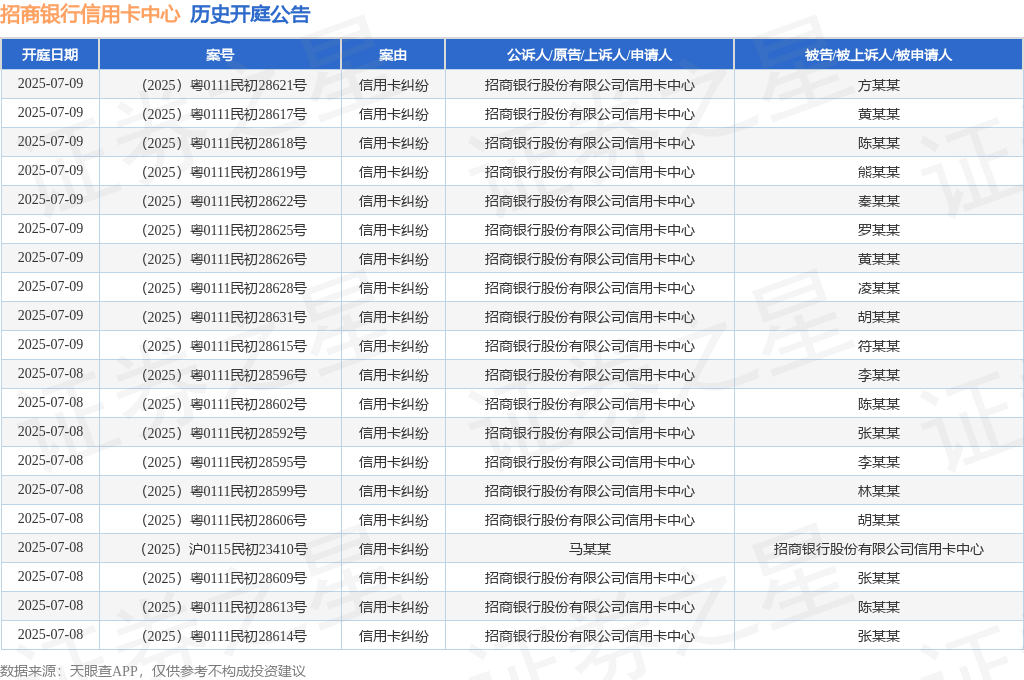This screenshot has height=680, width=1024.
Task: Click defendant 张某某 in row 粤0111民初28609号
Action: pyautogui.click(x=878, y=578)
